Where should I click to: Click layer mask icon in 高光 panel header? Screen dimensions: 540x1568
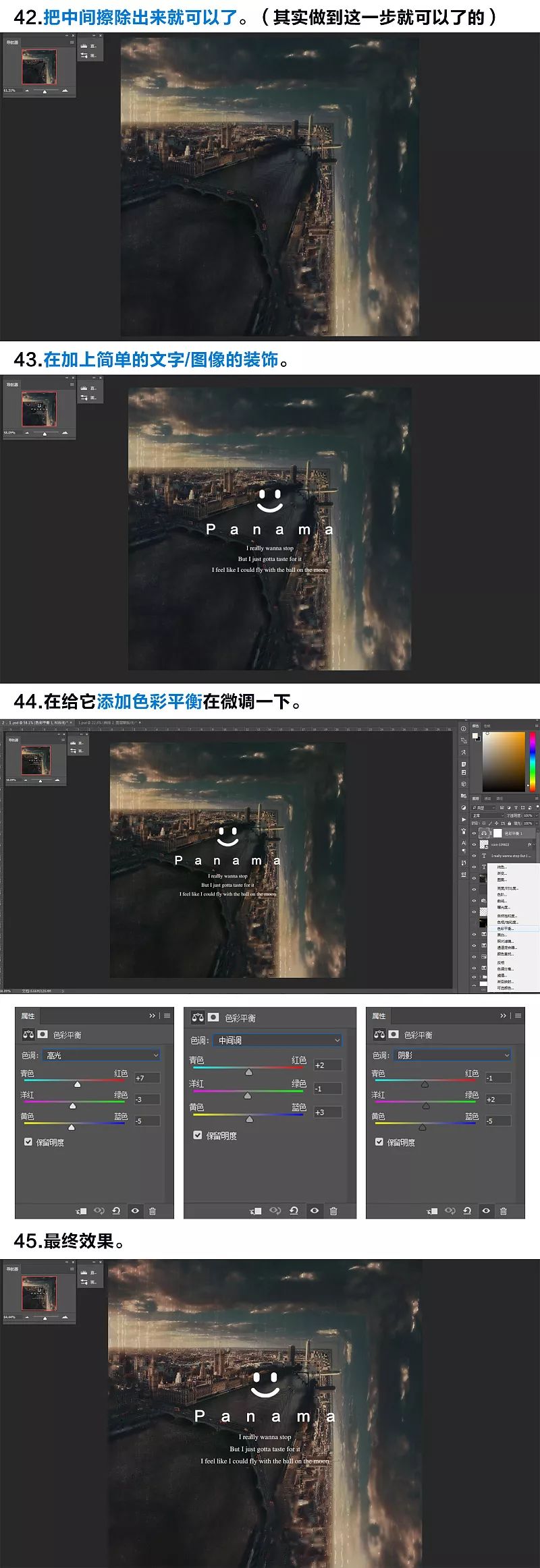coord(43,1034)
